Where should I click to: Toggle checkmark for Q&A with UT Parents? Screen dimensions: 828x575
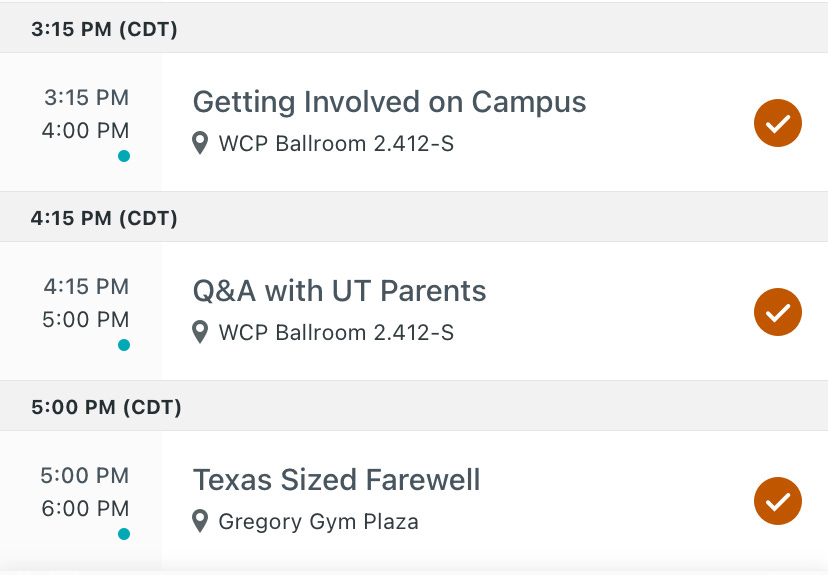point(777,312)
